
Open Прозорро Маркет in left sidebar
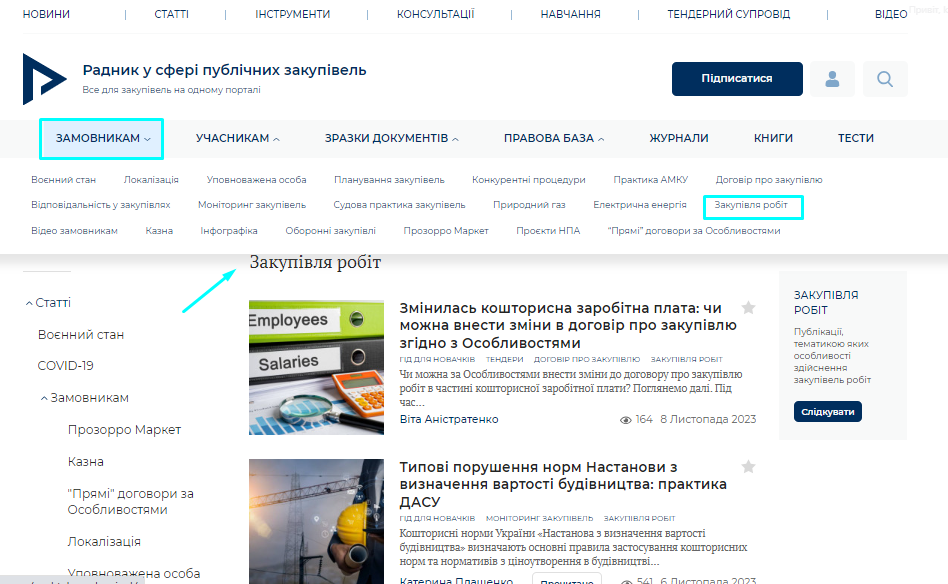click(125, 430)
